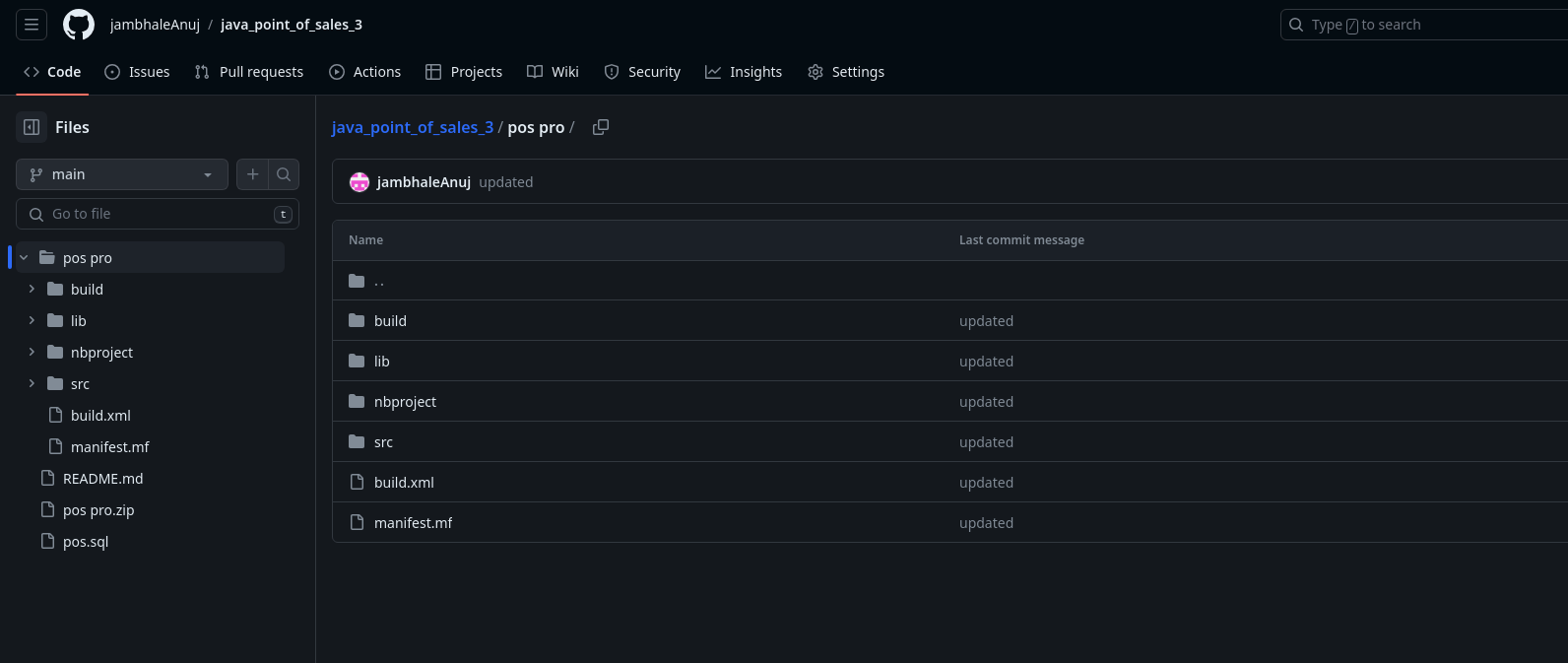Click the GitHub logo home icon
This screenshot has width=1568, height=663.
click(79, 25)
